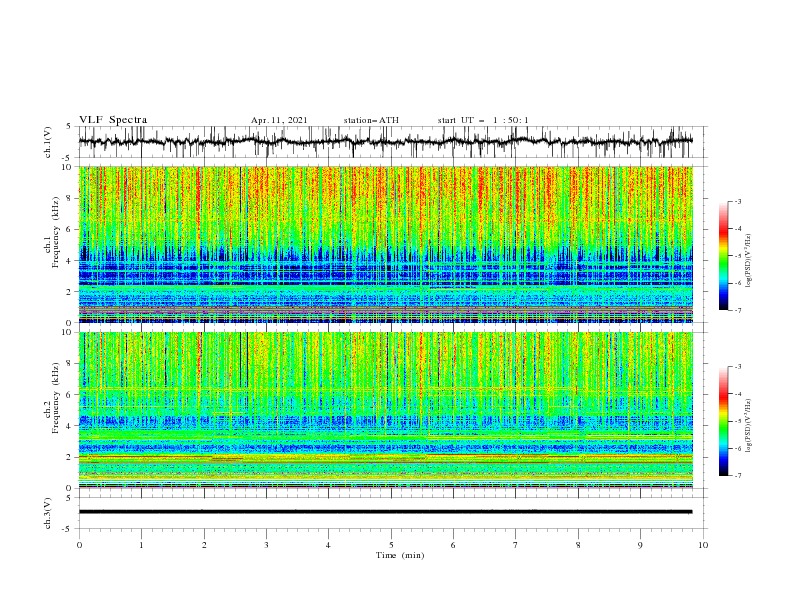The width and height of the screenshot is (792, 612).
Task: Click inside the ch.2 spectrogram panel
Action: (x=385, y=410)
